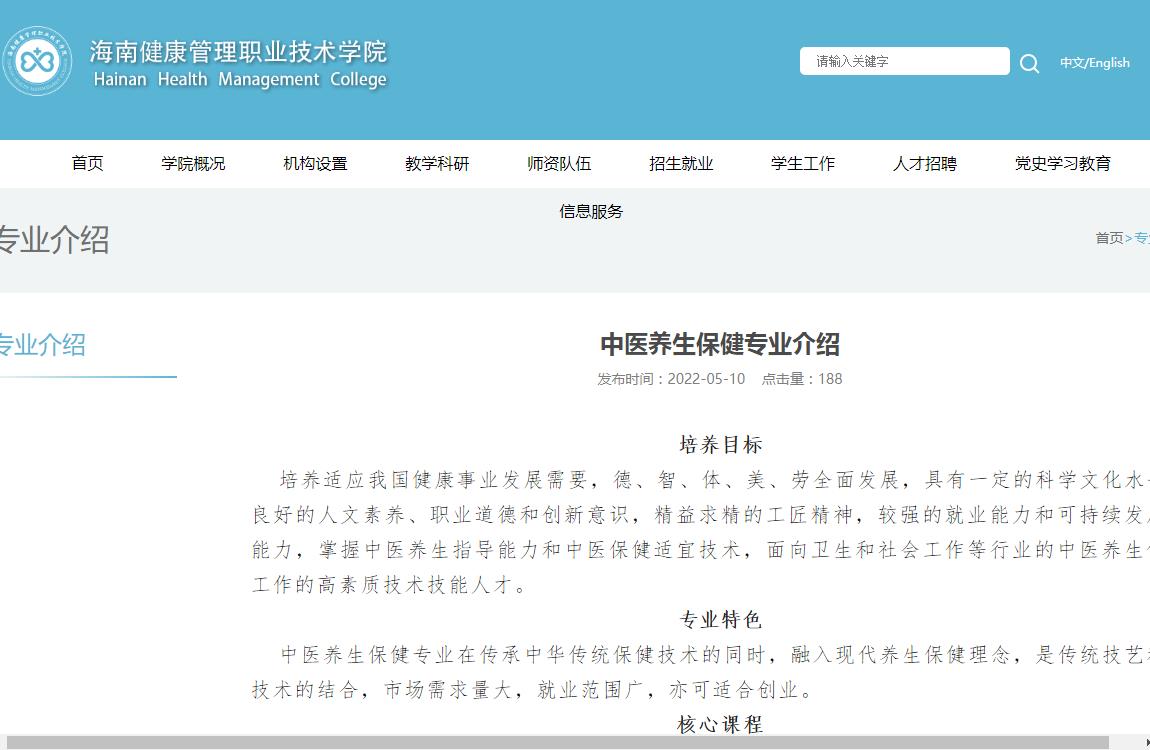The image size is (1150, 750).
Task: Click the college name title 海南健康管理职业技术学院
Action: [x=238, y=51]
